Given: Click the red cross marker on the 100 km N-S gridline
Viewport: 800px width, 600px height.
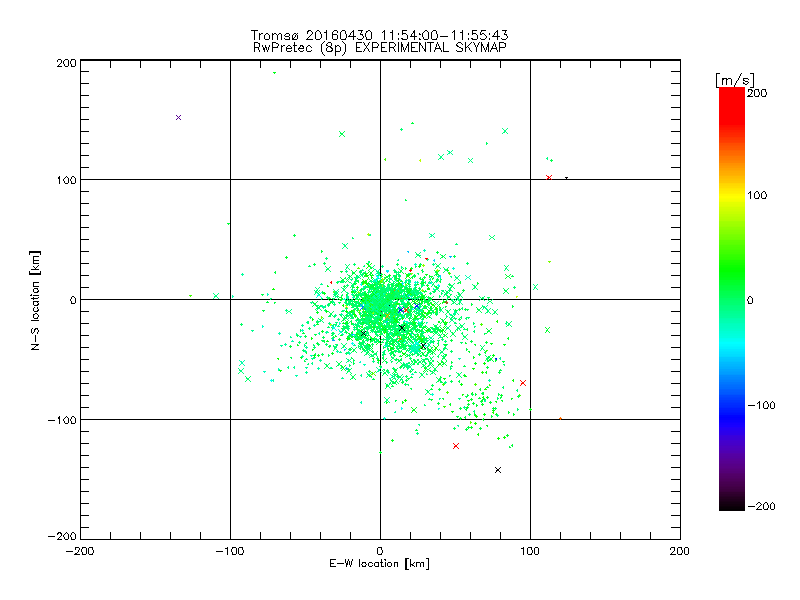Looking at the screenshot, I should point(549,178).
